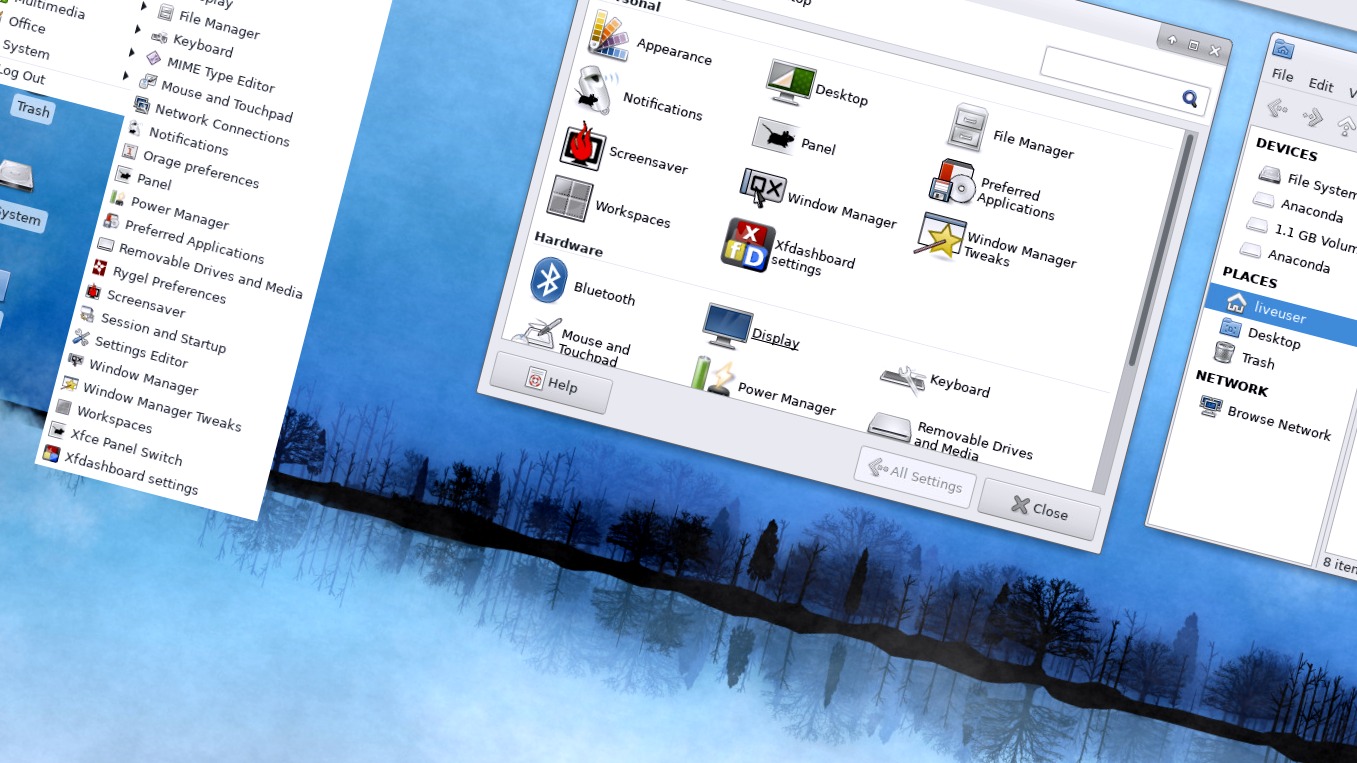Screen dimensions: 1357x763
Task: Open Preferred Applications icon in the Settings window
Action: click(x=952, y=183)
